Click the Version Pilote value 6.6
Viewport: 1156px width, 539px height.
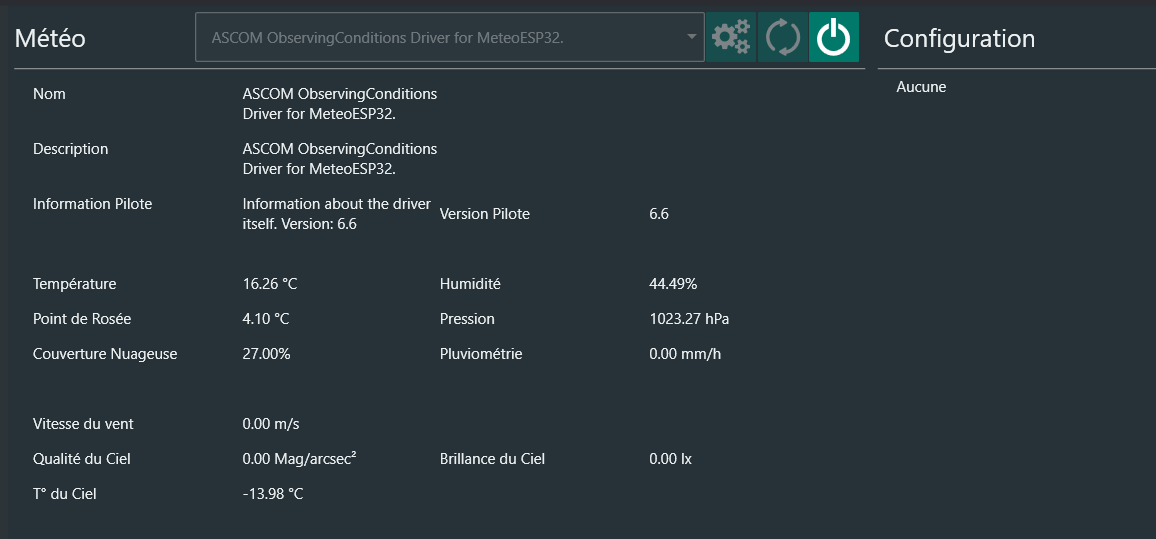659,214
